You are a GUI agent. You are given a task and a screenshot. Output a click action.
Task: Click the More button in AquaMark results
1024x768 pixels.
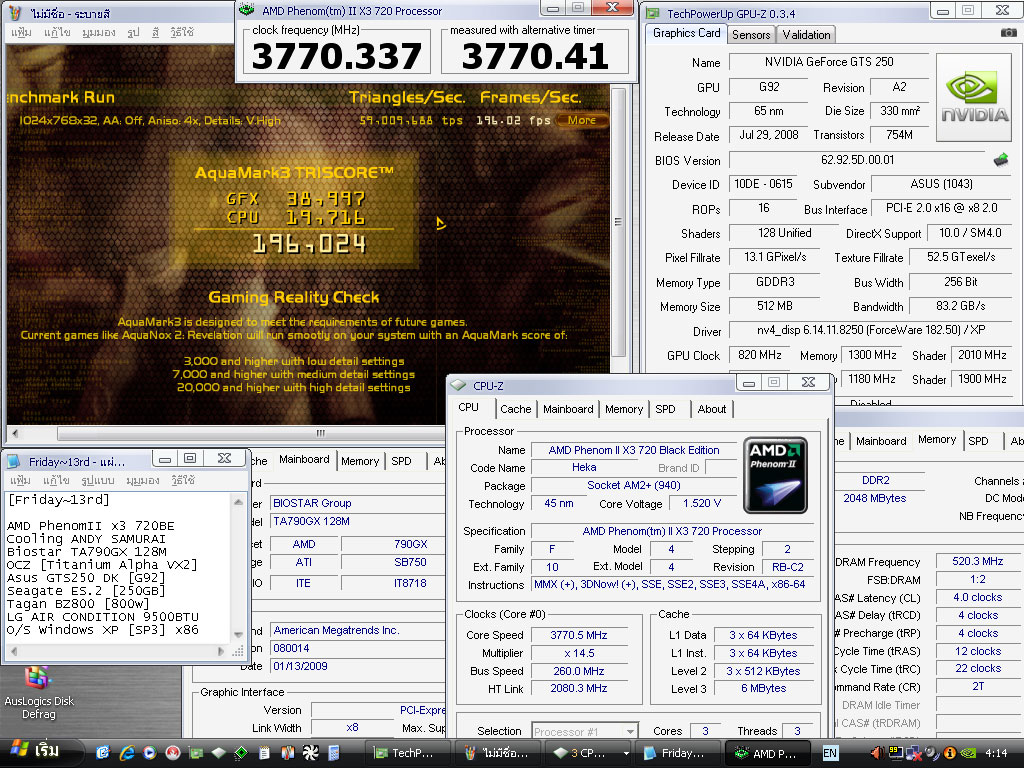click(582, 120)
